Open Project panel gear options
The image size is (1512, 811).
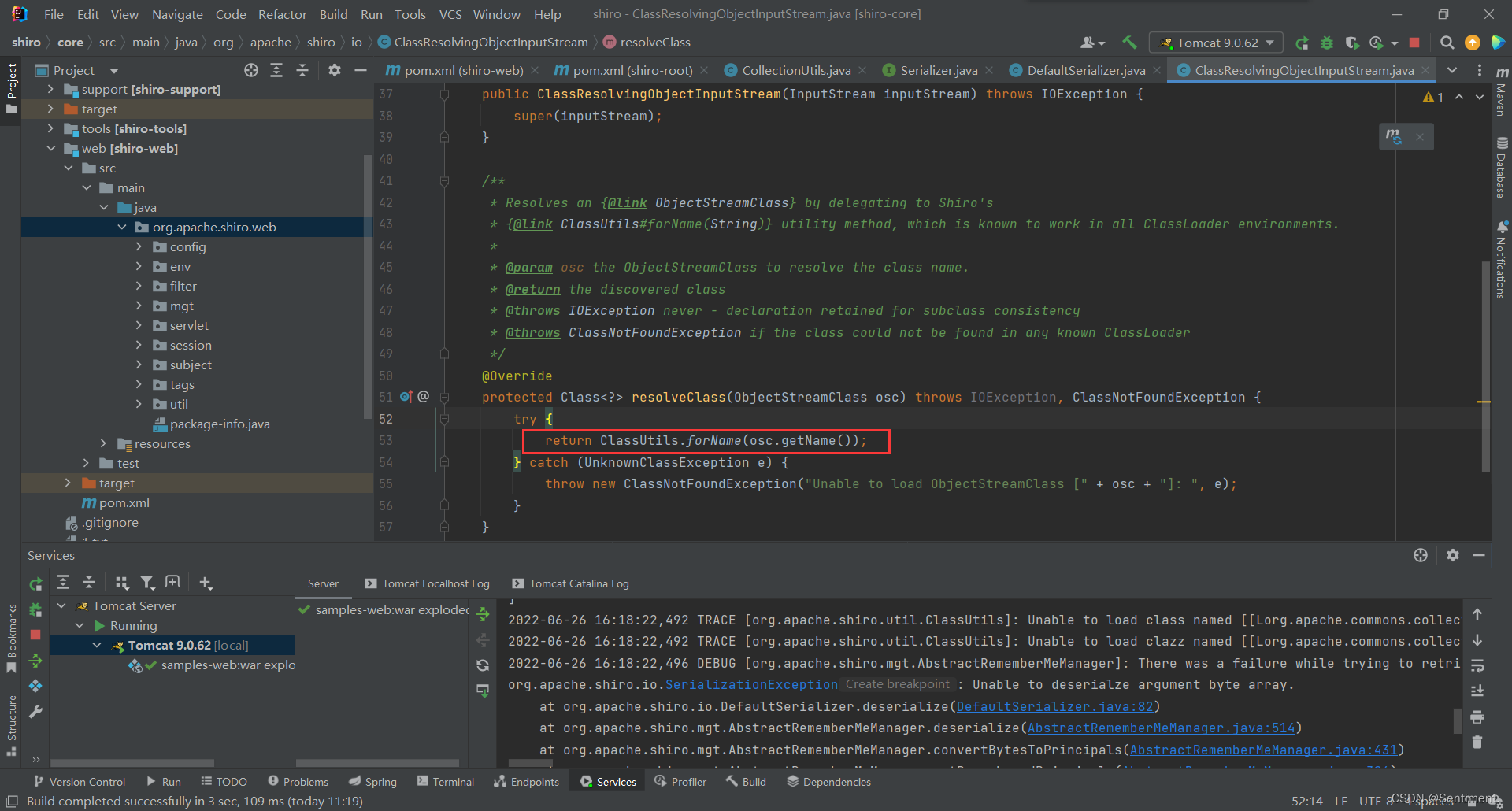pyautogui.click(x=335, y=70)
